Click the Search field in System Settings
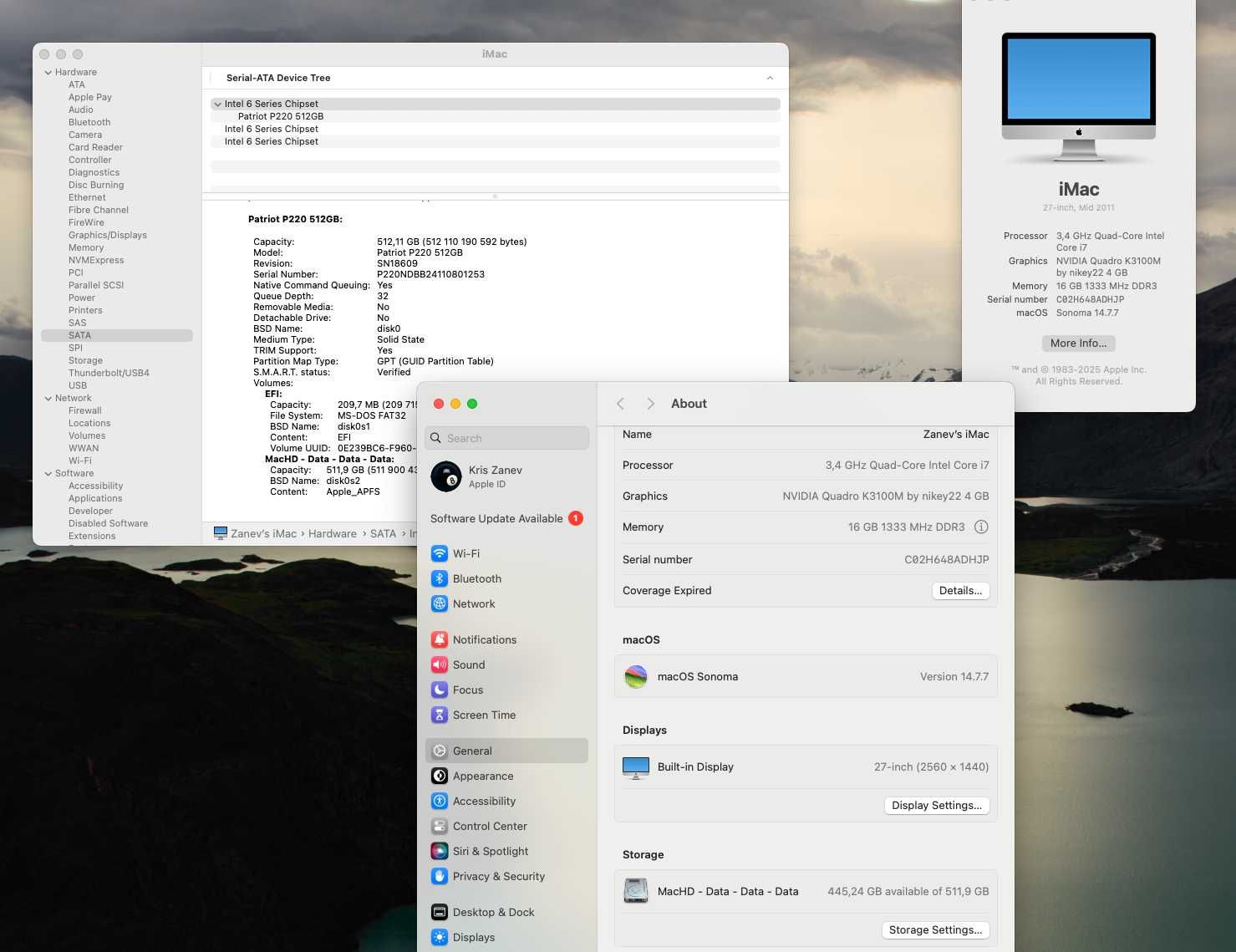 507,438
